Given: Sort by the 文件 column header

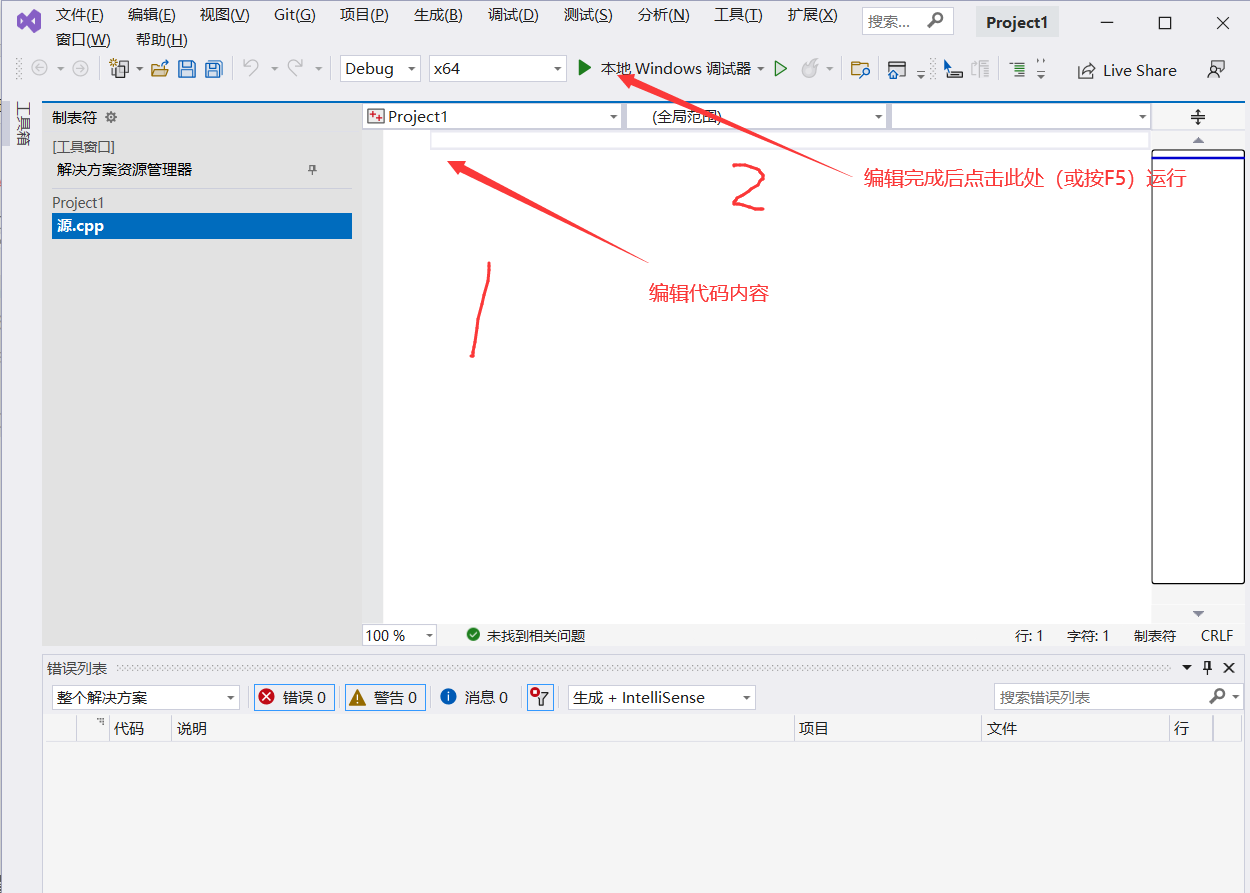Looking at the screenshot, I should (1075, 729).
